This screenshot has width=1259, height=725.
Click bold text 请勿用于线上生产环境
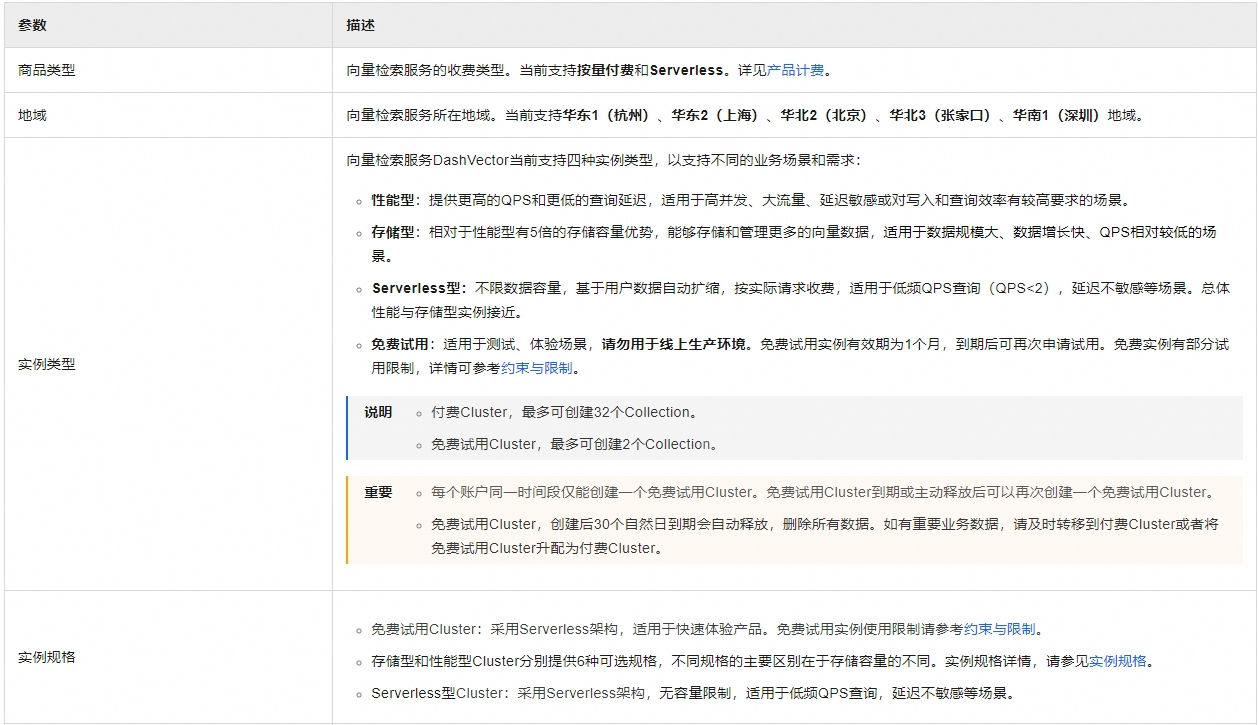click(676, 344)
